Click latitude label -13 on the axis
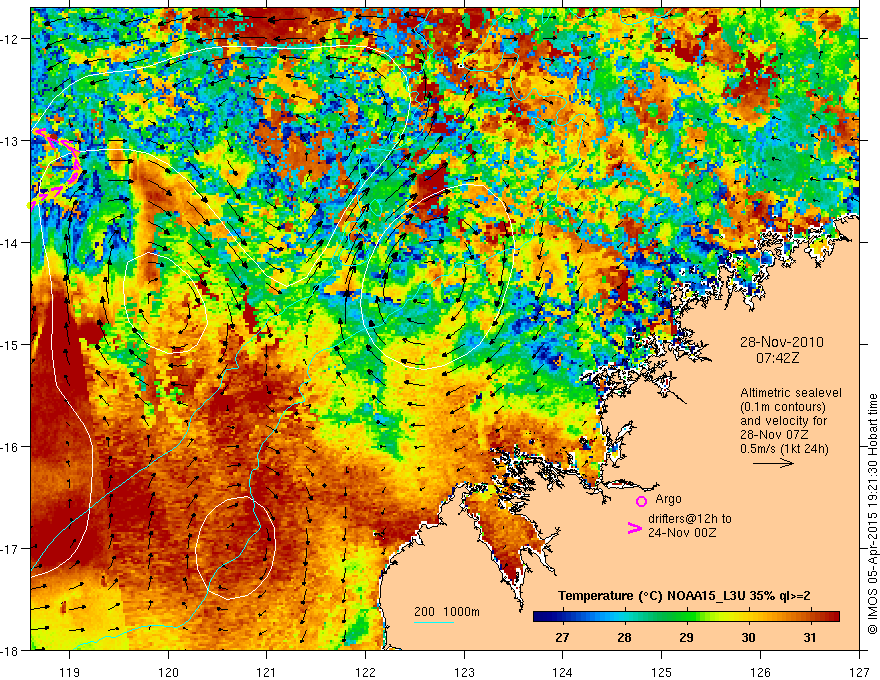This screenshot has width=880, height=680. [x=10, y=141]
